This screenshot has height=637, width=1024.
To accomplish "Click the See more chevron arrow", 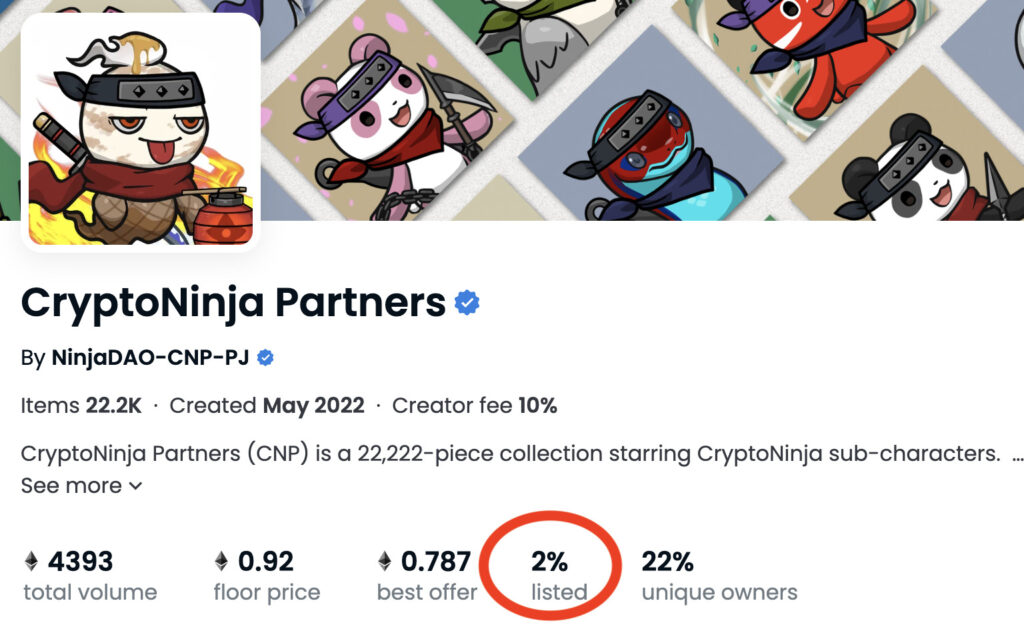I will [x=135, y=487].
